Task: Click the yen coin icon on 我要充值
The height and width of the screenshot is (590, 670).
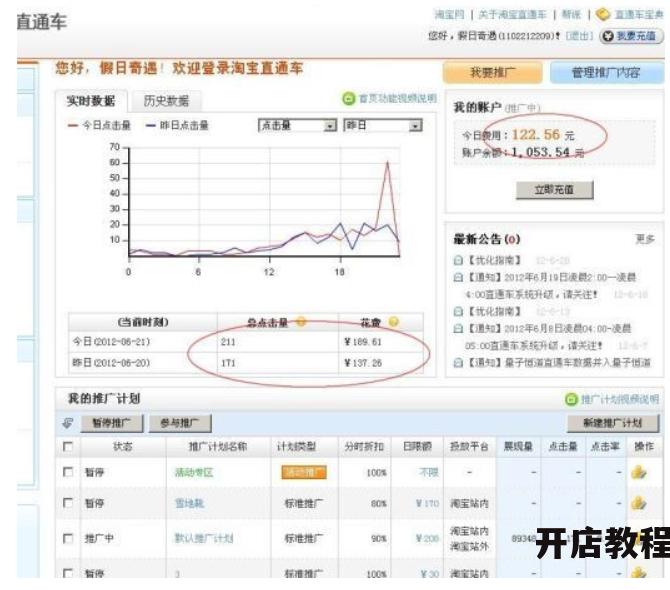Action: [608, 36]
